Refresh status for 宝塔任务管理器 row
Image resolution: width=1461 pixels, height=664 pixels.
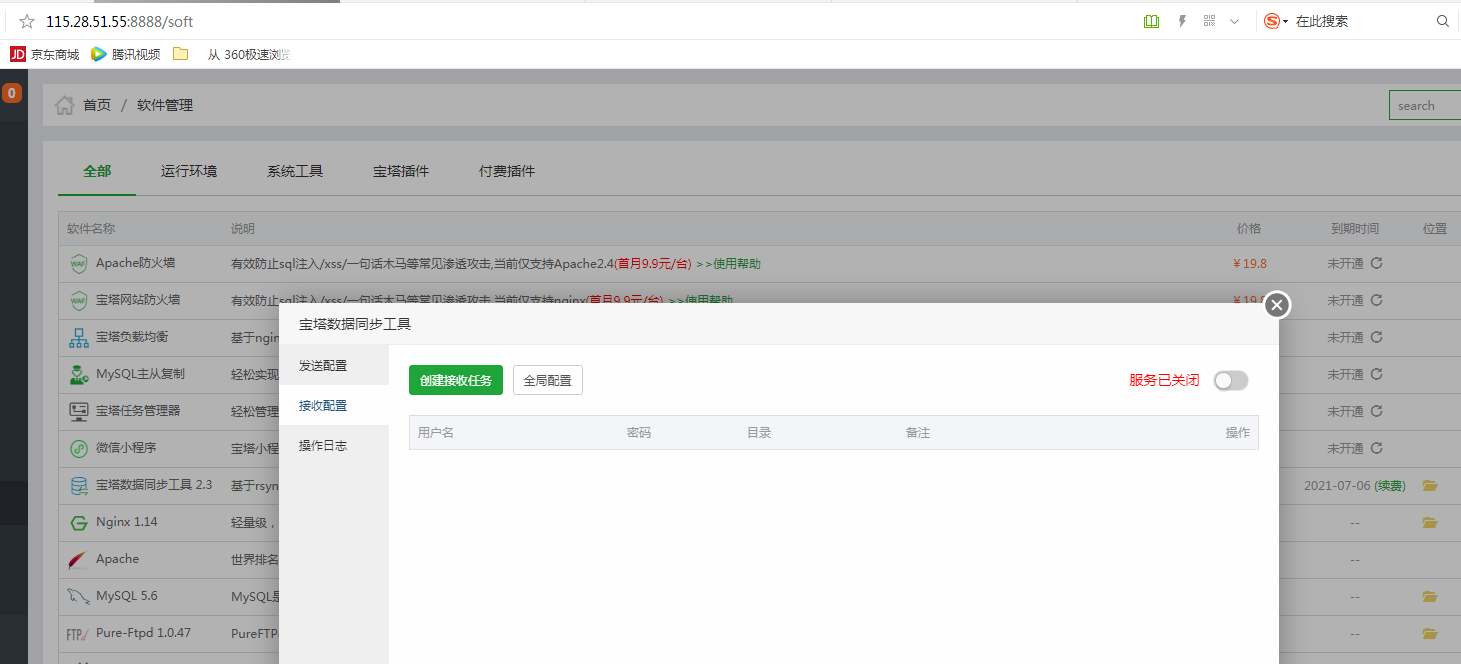click(x=1376, y=411)
